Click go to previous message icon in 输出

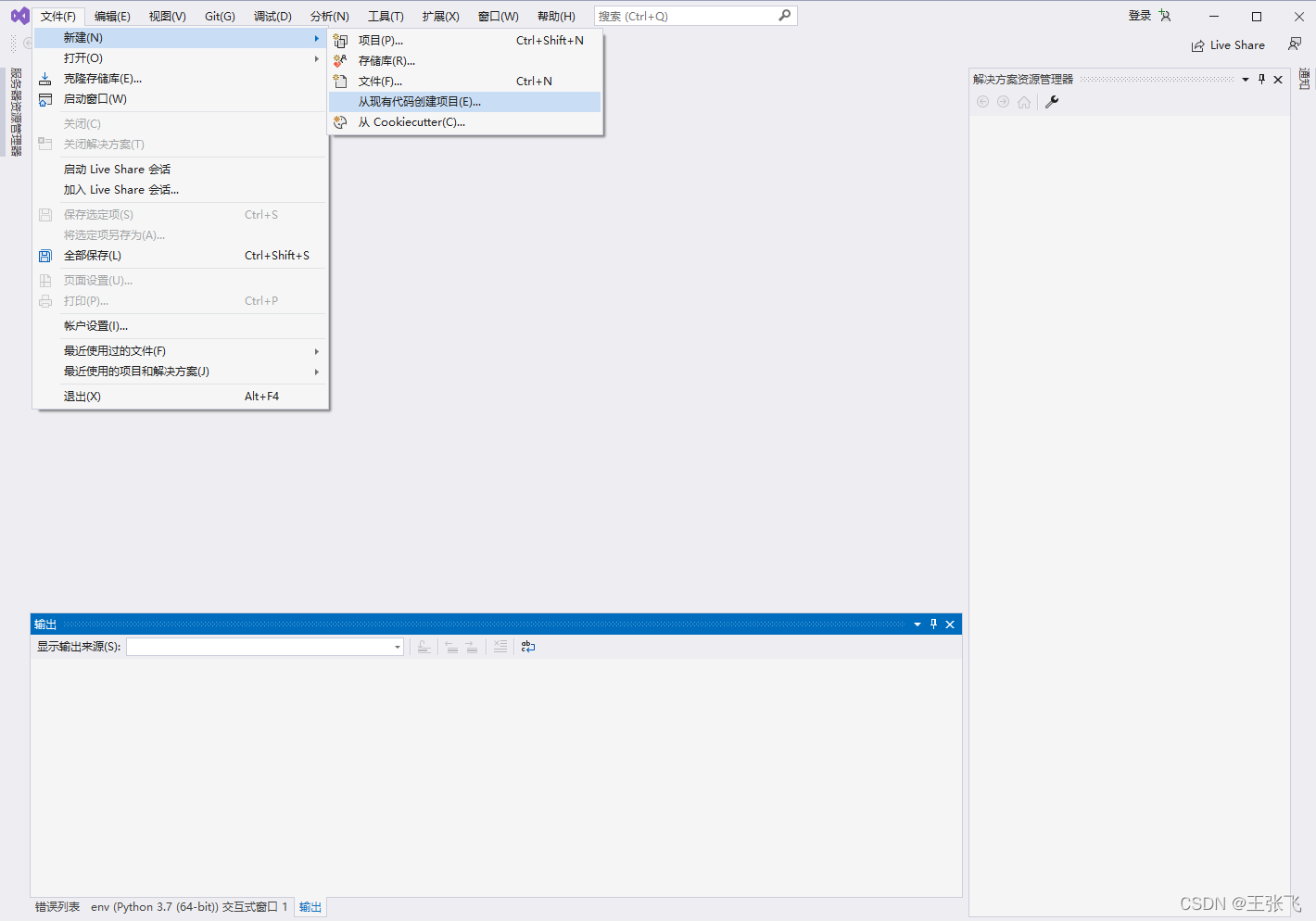(x=451, y=647)
